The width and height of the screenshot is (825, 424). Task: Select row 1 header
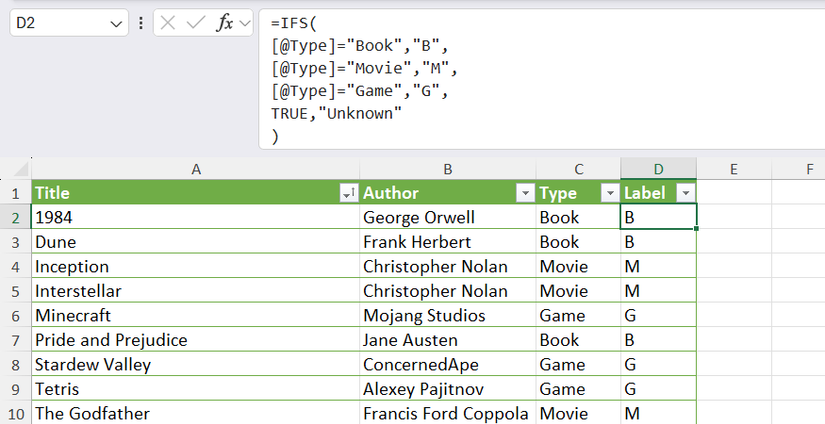(15, 194)
